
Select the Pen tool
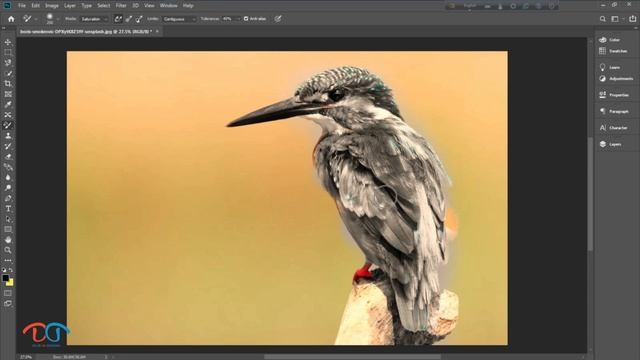pyautogui.click(x=8, y=198)
